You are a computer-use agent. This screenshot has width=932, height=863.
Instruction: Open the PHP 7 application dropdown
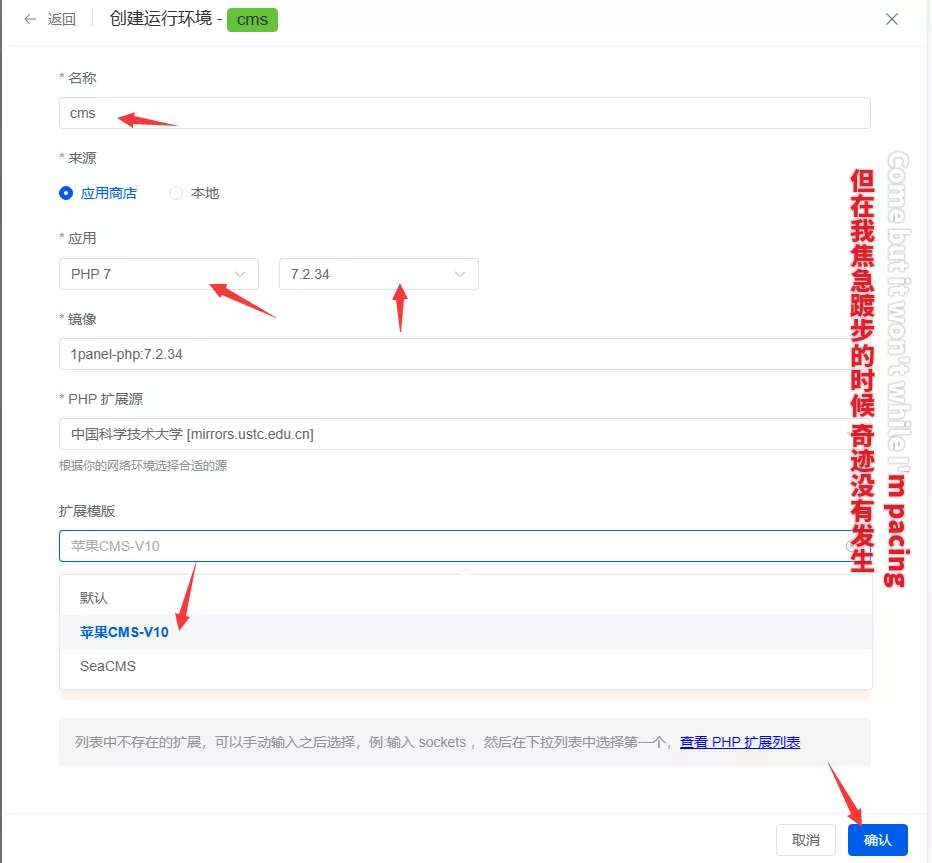158,274
